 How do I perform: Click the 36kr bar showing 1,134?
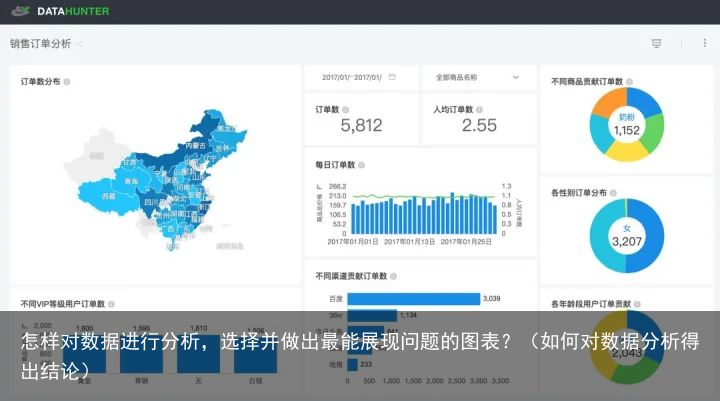point(372,315)
